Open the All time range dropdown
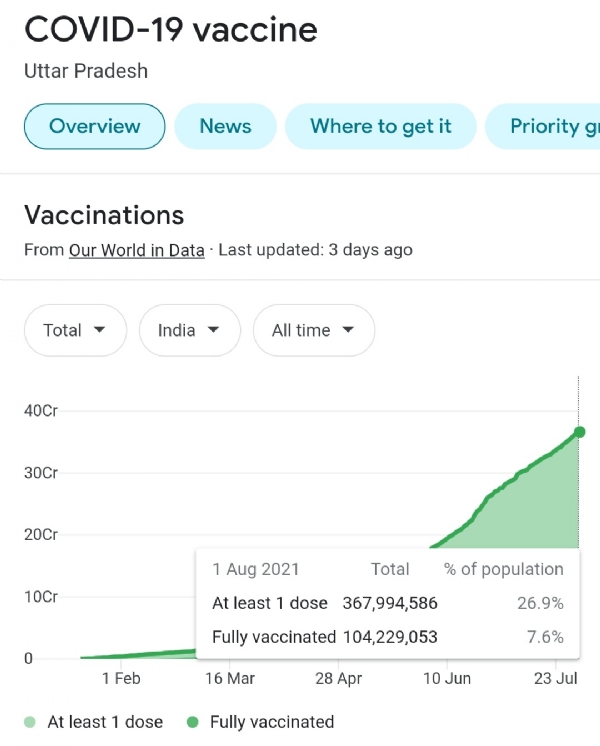Screen dimensions: 600x746 coord(314,330)
